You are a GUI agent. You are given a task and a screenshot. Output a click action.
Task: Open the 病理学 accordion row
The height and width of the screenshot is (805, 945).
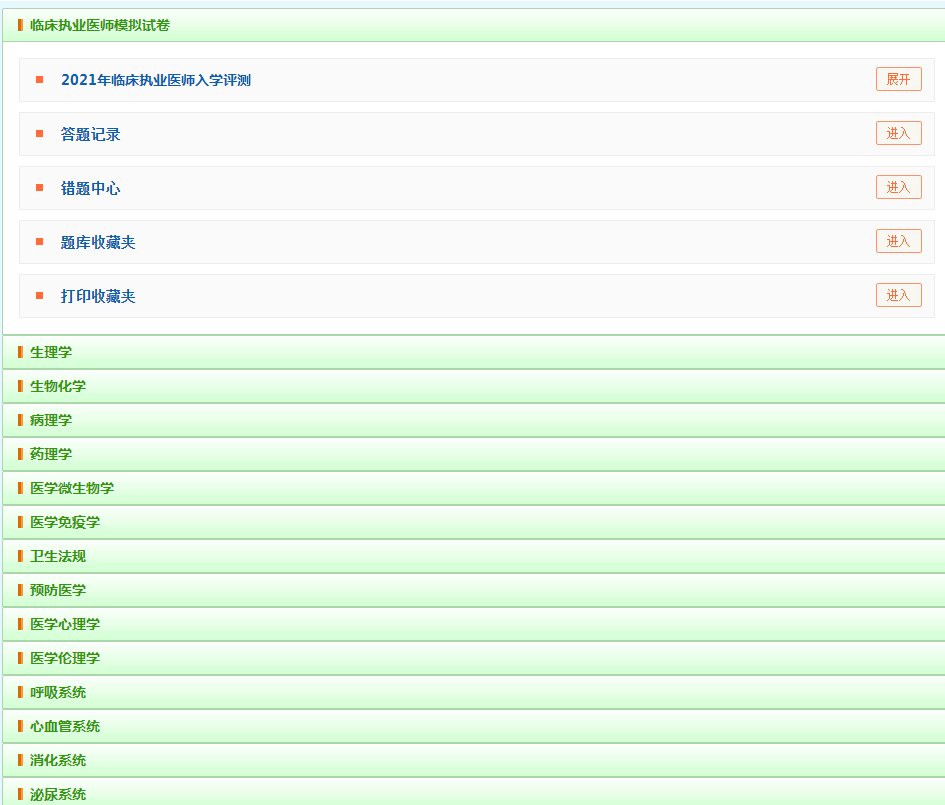[x=51, y=420]
